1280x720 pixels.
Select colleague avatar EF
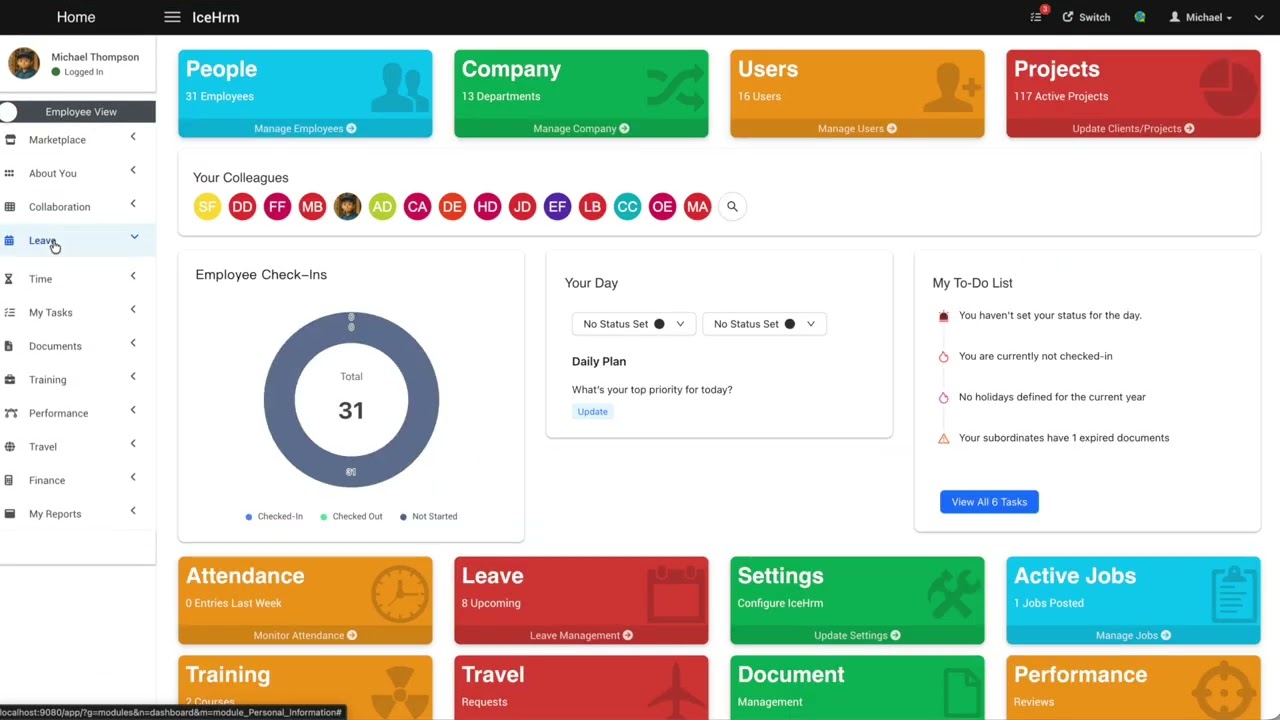[x=557, y=207]
